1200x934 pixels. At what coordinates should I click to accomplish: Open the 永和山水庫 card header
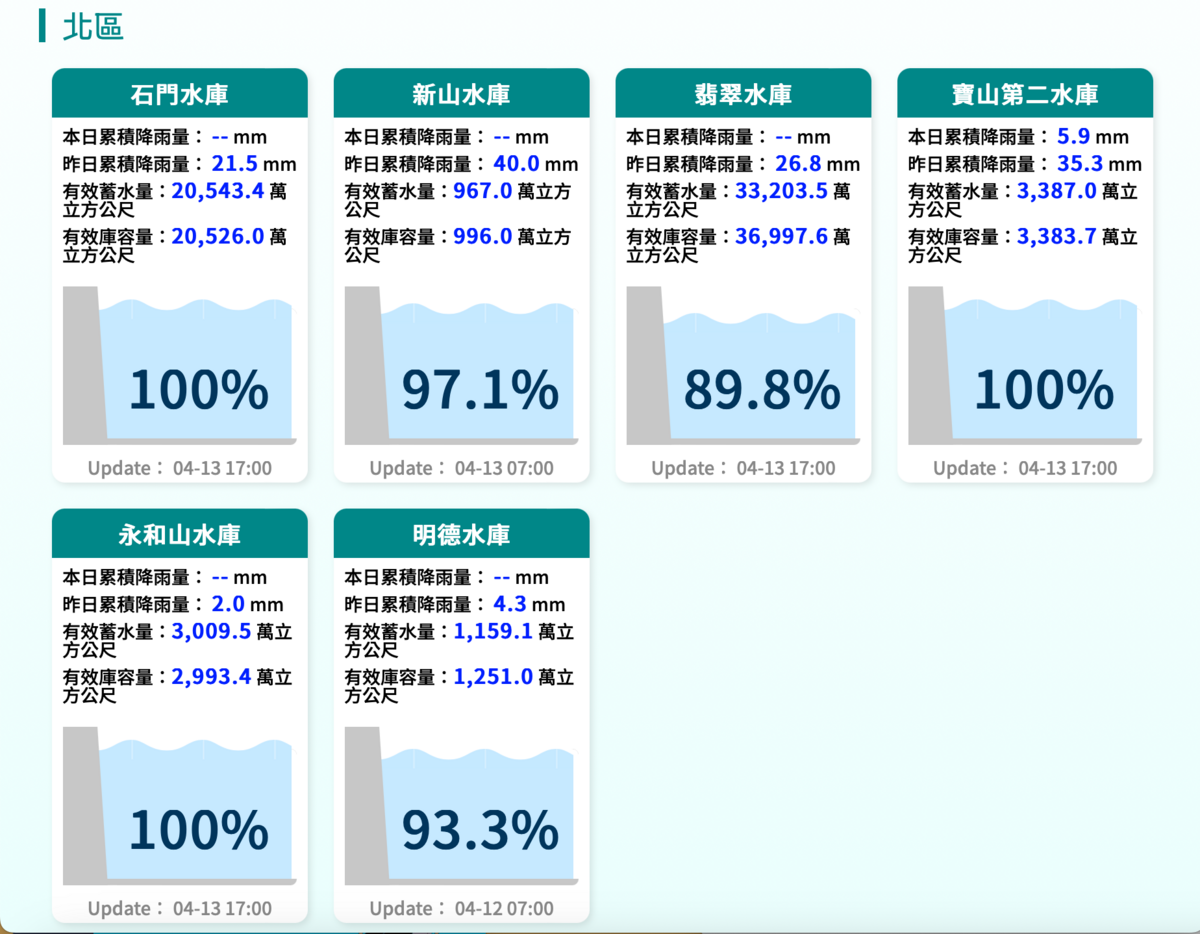pos(180,534)
